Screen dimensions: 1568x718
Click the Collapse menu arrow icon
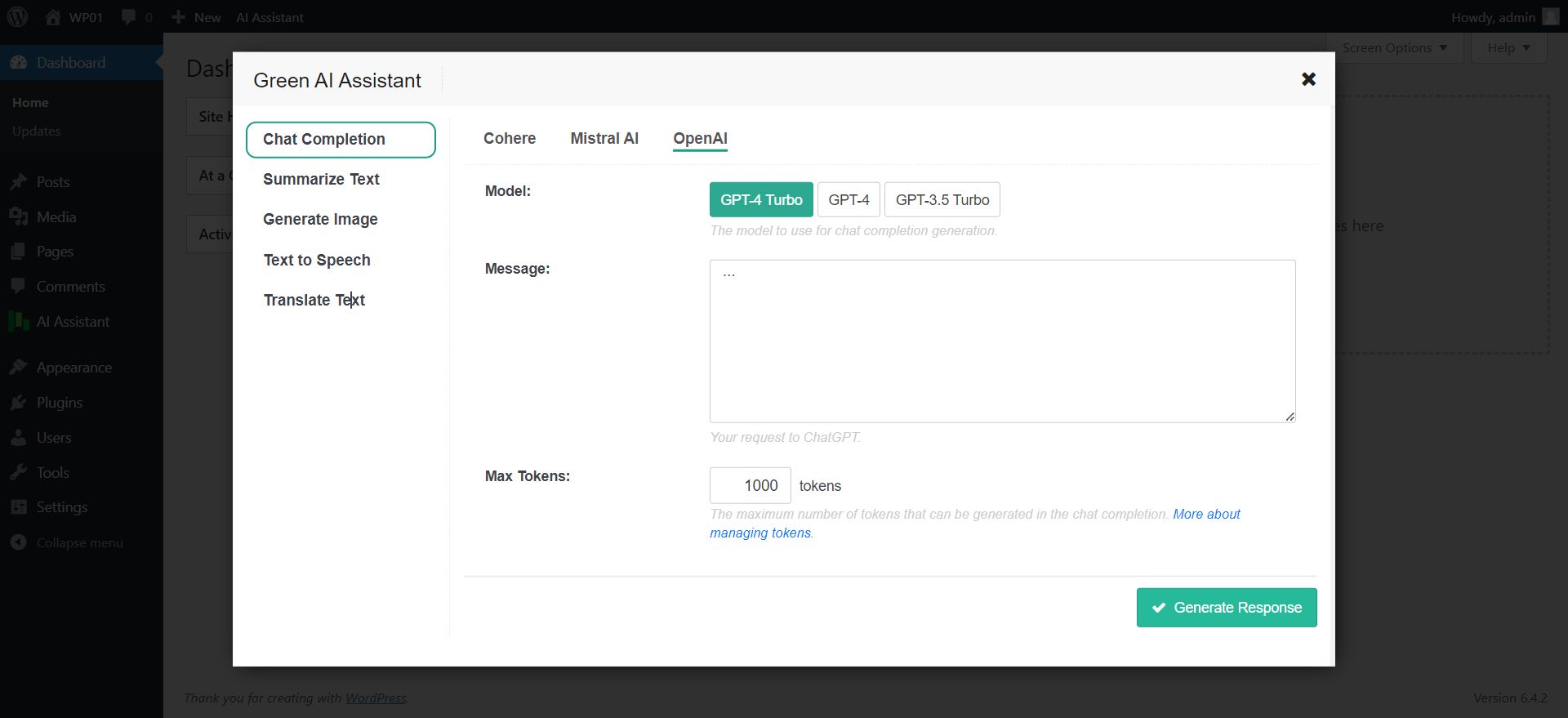tap(19, 542)
